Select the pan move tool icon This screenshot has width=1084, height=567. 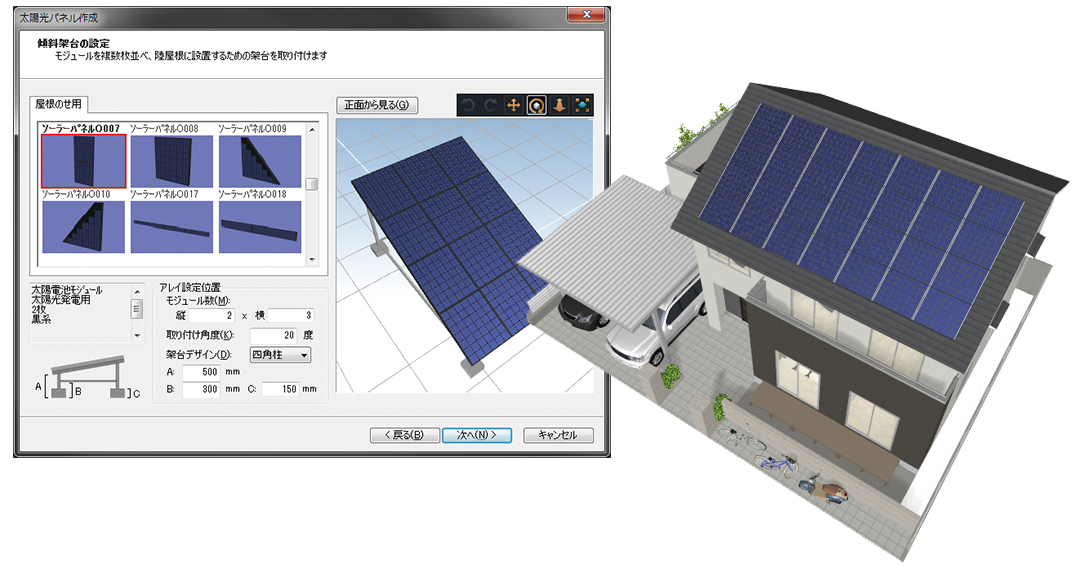click(x=514, y=105)
